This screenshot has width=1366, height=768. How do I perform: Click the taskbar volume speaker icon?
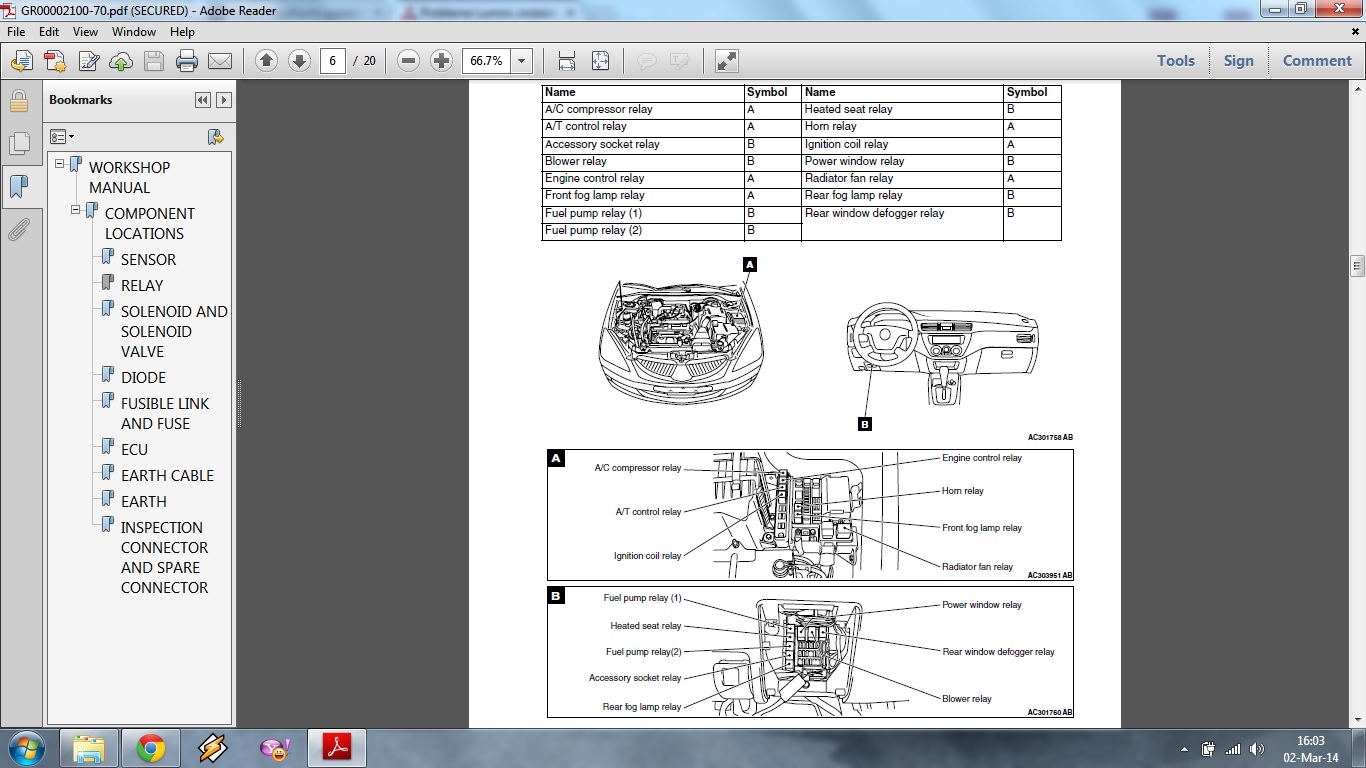point(1257,749)
